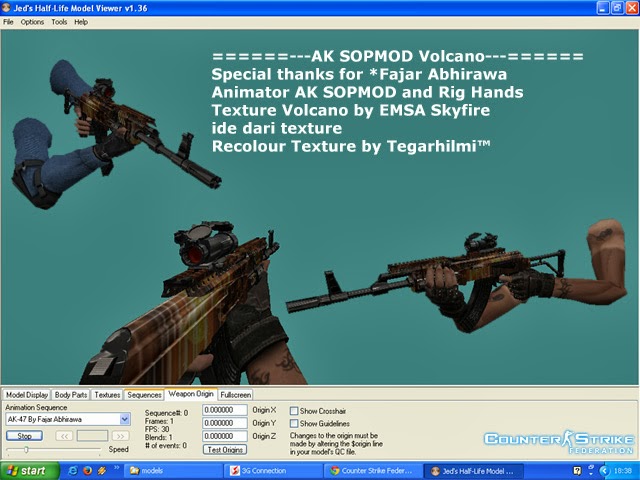
Task: Switch to the Textures tab
Action: tap(107, 395)
